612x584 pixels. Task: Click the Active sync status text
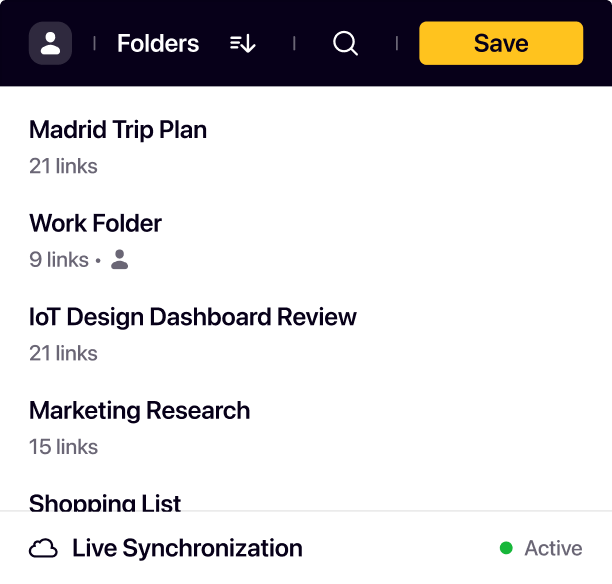[x=553, y=548]
